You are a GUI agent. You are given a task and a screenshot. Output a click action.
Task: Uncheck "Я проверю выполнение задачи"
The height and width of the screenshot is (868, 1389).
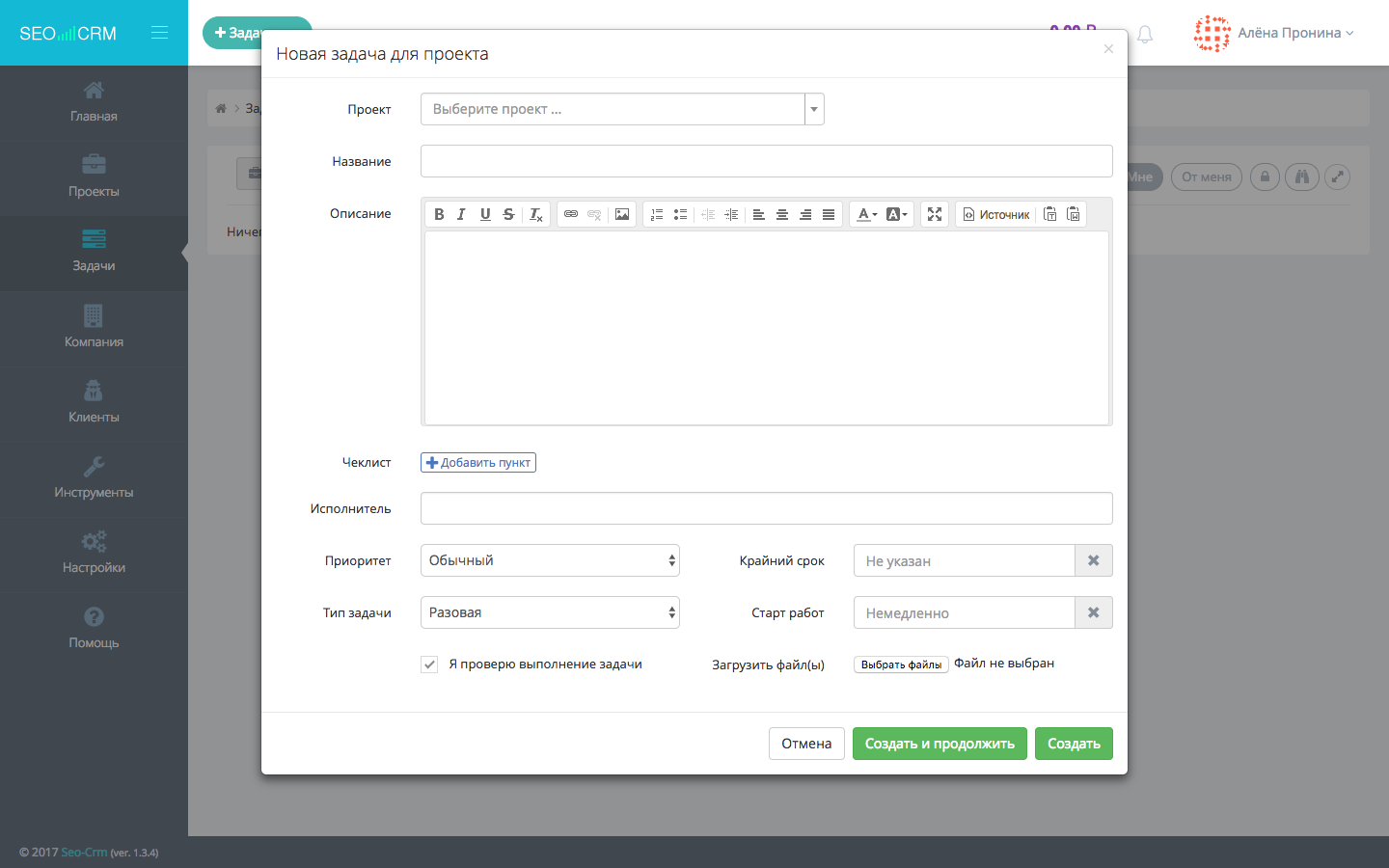[x=428, y=664]
